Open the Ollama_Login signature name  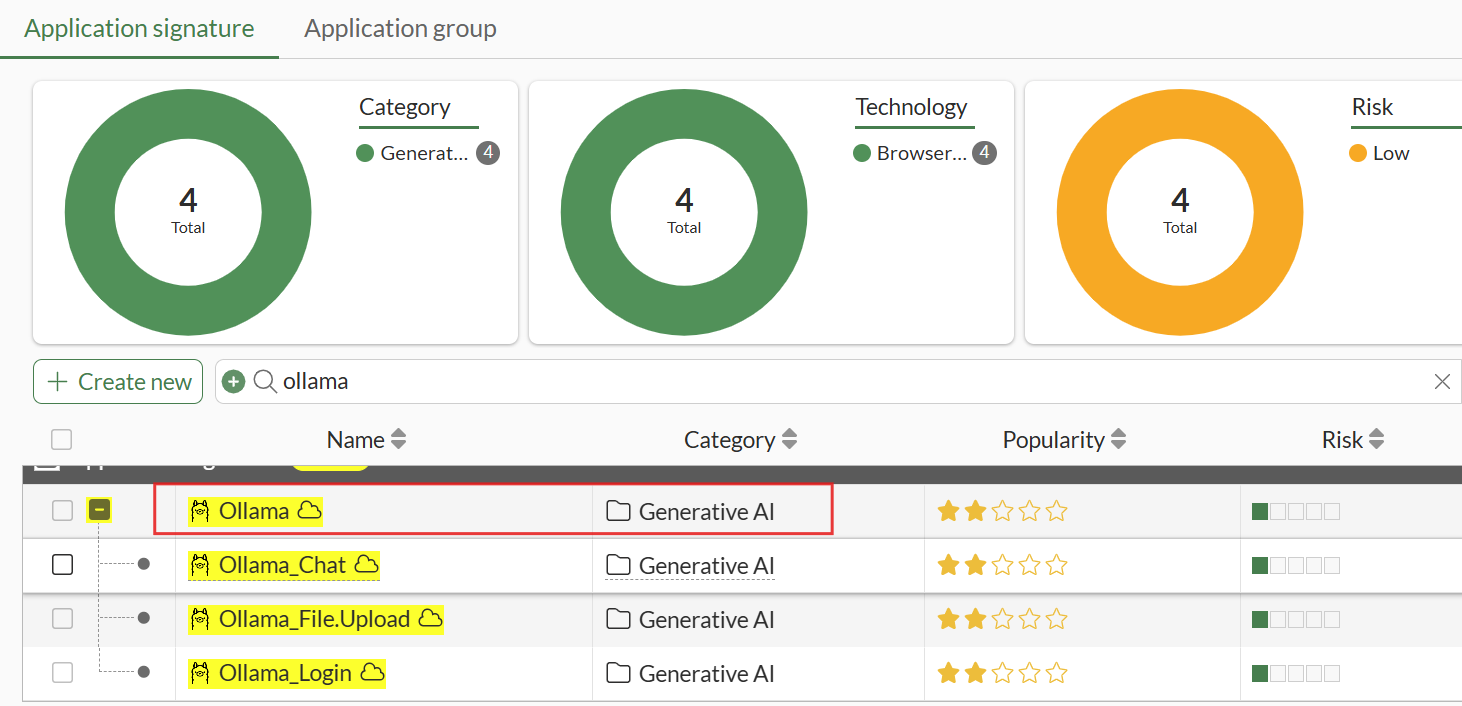(285, 673)
